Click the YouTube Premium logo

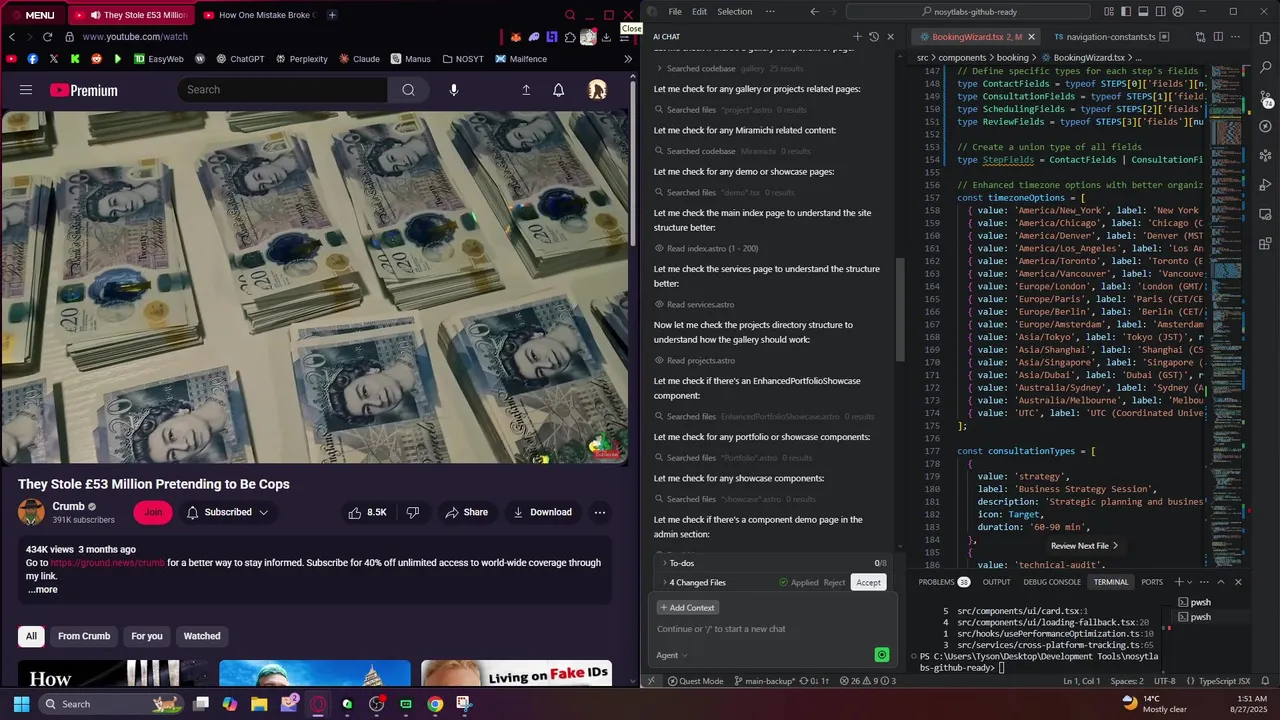pos(84,90)
